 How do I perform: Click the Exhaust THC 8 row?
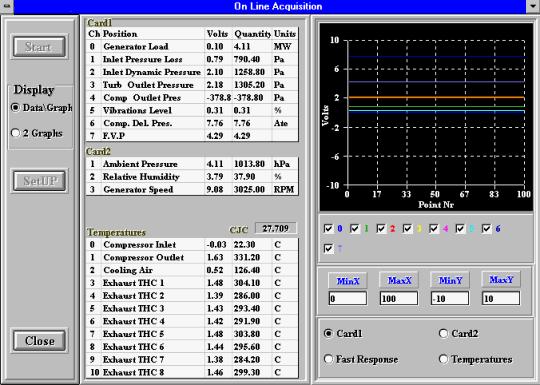coord(192,372)
